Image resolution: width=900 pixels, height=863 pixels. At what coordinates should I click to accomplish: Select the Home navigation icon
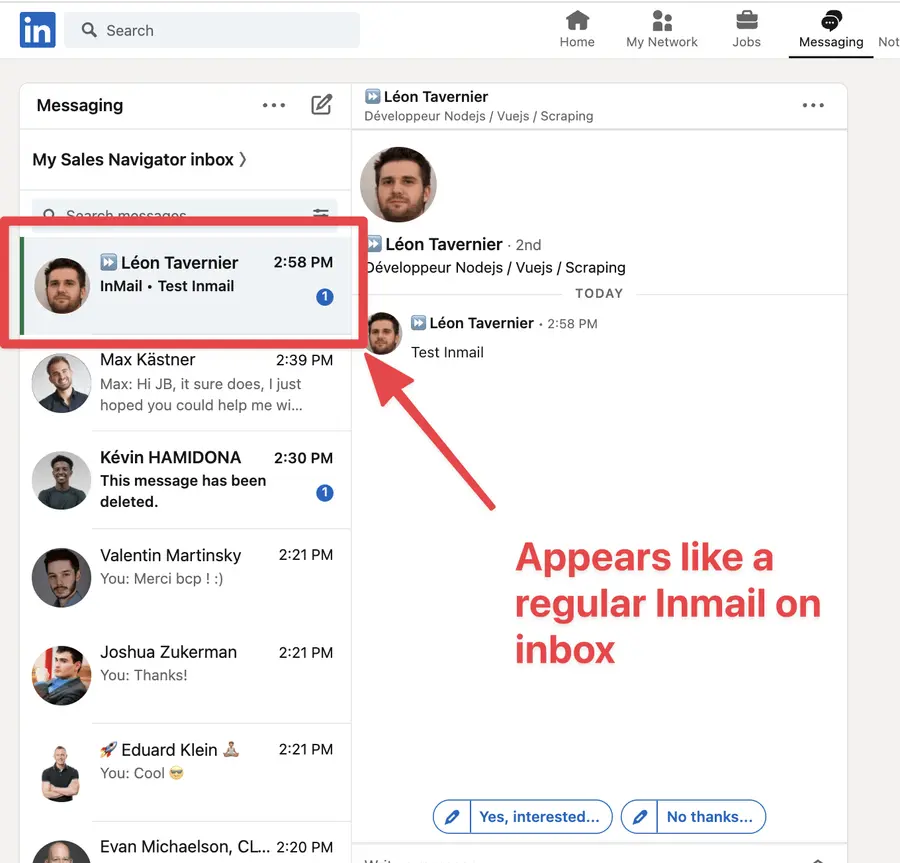(x=577, y=22)
